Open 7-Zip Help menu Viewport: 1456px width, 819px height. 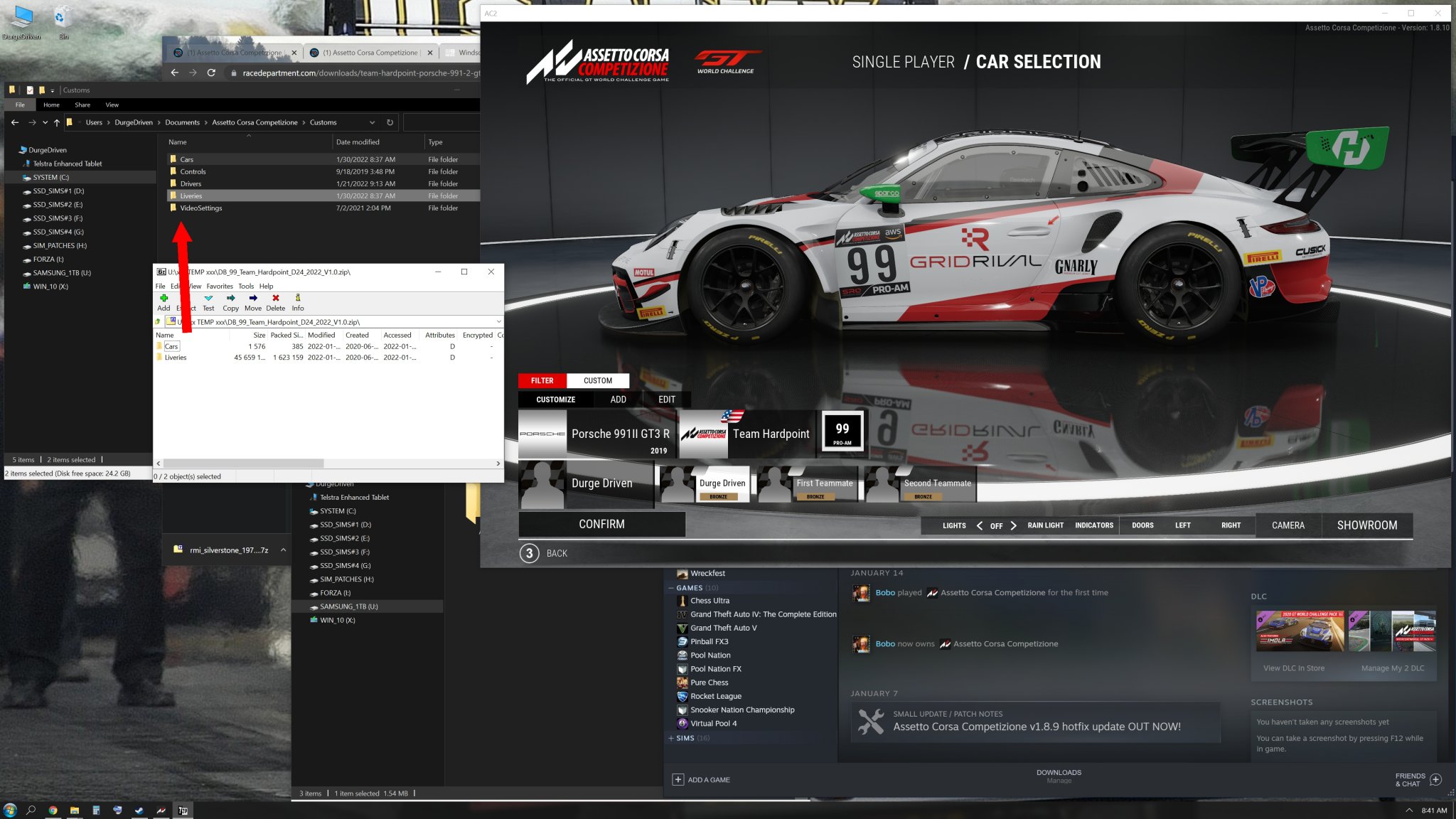pyautogui.click(x=266, y=286)
